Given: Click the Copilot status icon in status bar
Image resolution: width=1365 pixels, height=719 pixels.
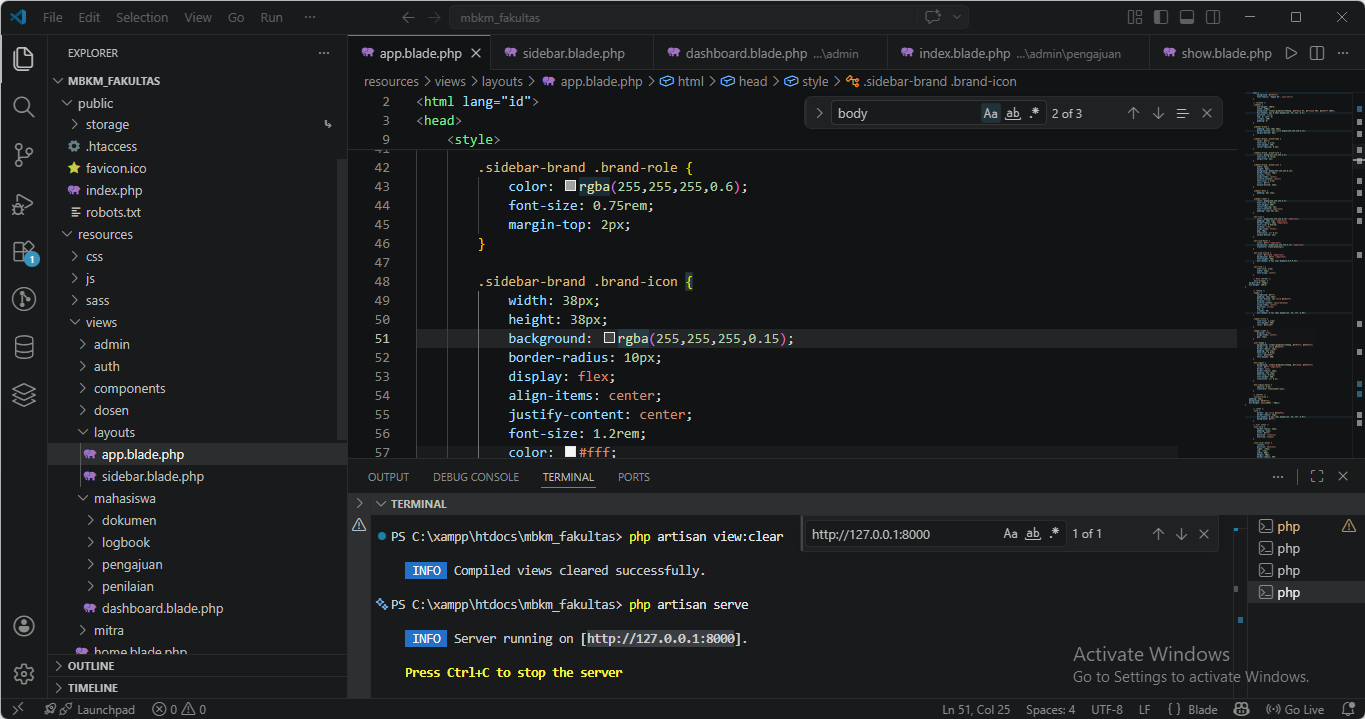Looking at the screenshot, I should (1241, 709).
